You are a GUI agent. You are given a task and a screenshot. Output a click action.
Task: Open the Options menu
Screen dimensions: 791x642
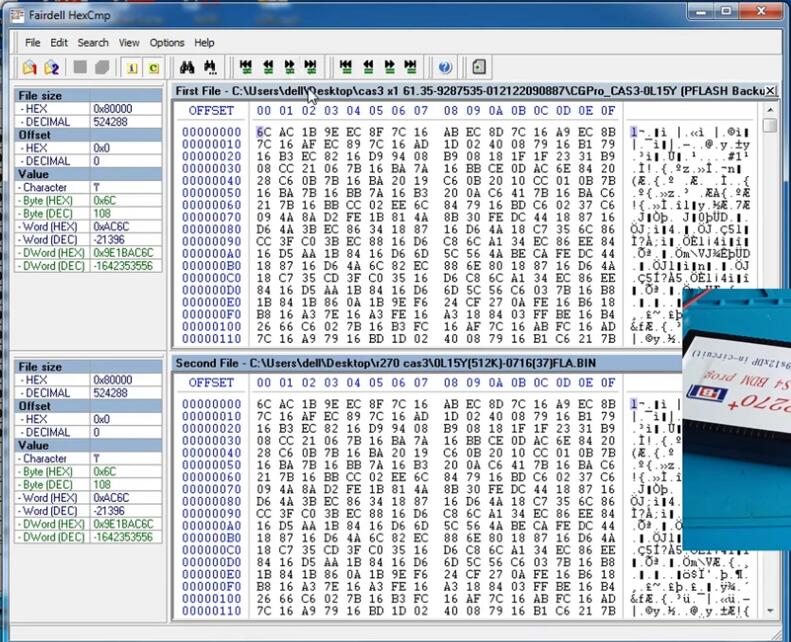tap(166, 43)
